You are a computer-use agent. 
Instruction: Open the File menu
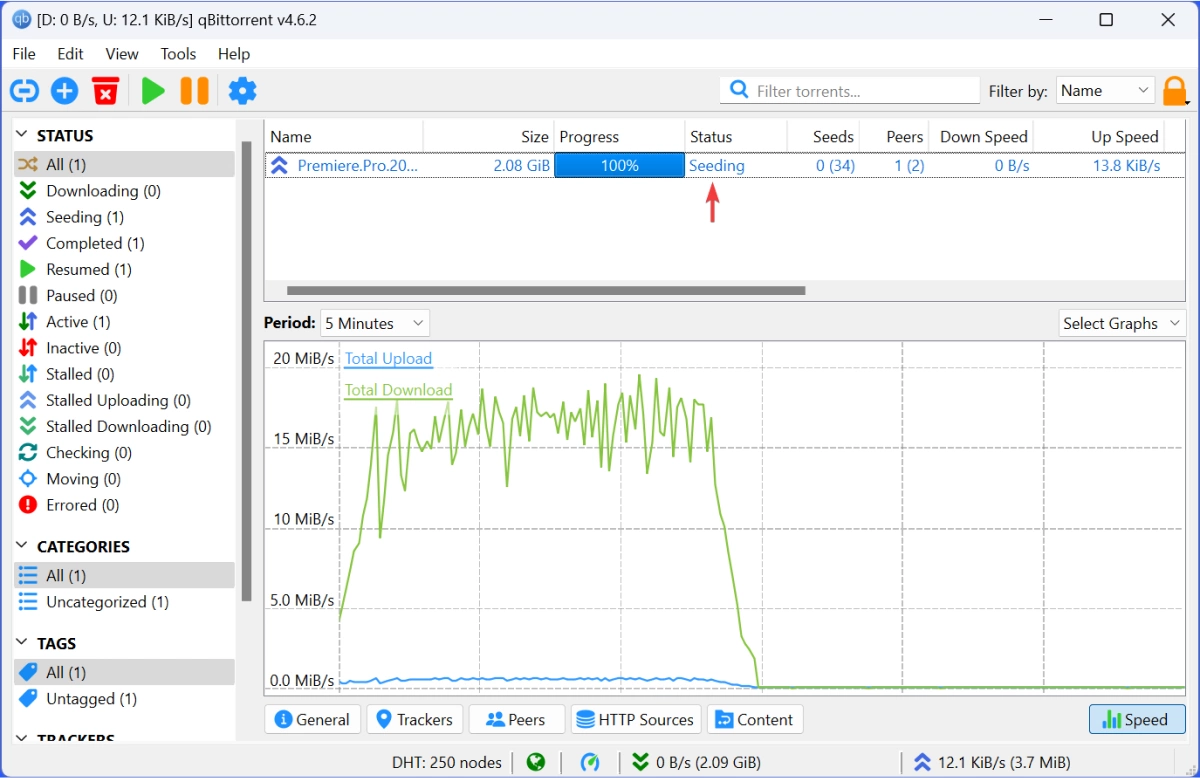24,54
